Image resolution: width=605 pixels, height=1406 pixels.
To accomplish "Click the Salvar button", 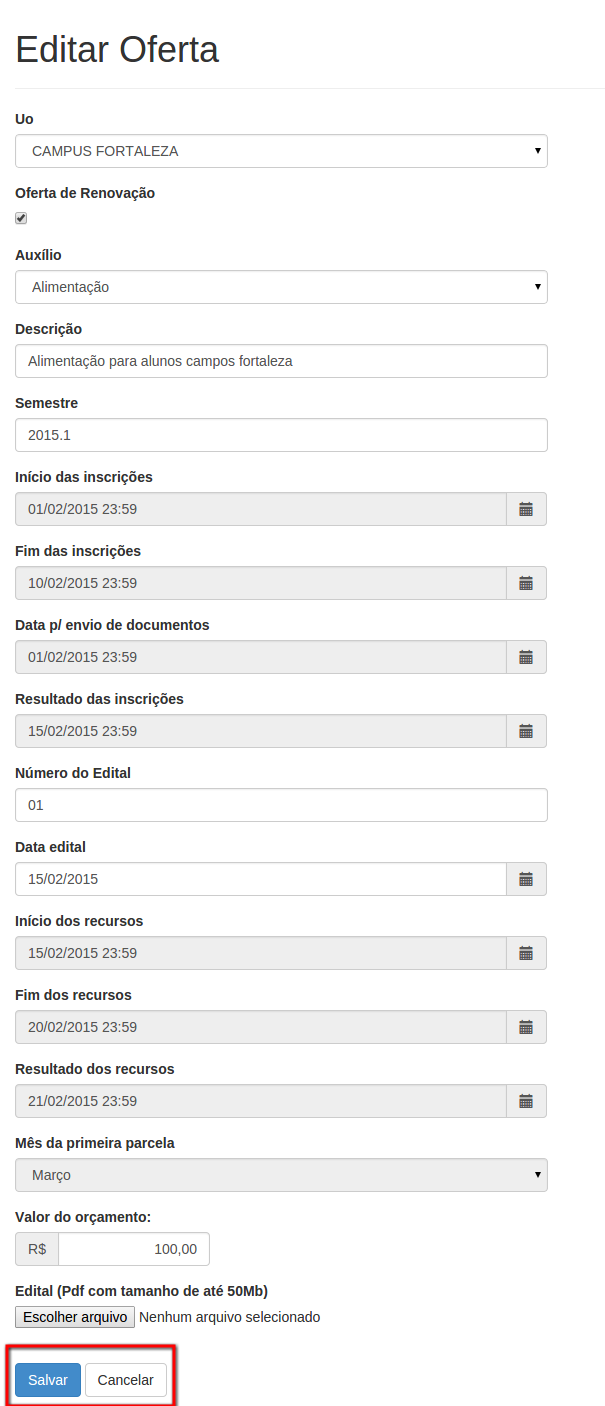I will [x=48, y=1380].
